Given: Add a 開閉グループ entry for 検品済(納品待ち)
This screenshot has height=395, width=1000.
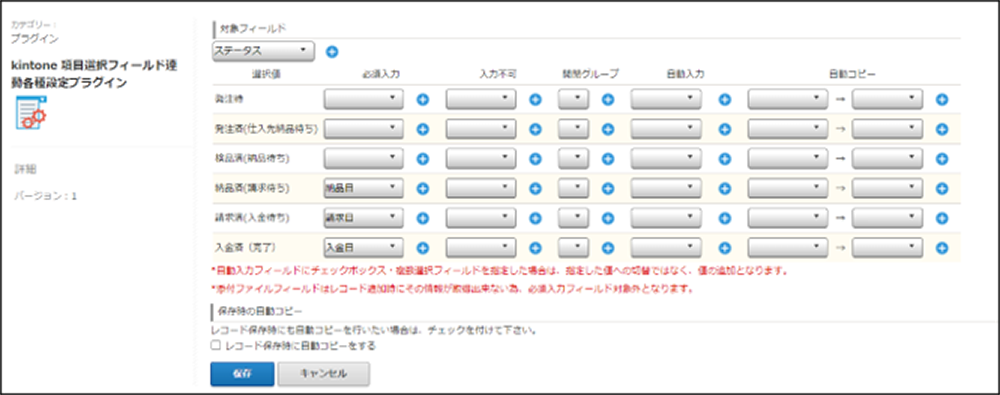Looking at the screenshot, I should pyautogui.click(x=608, y=158).
